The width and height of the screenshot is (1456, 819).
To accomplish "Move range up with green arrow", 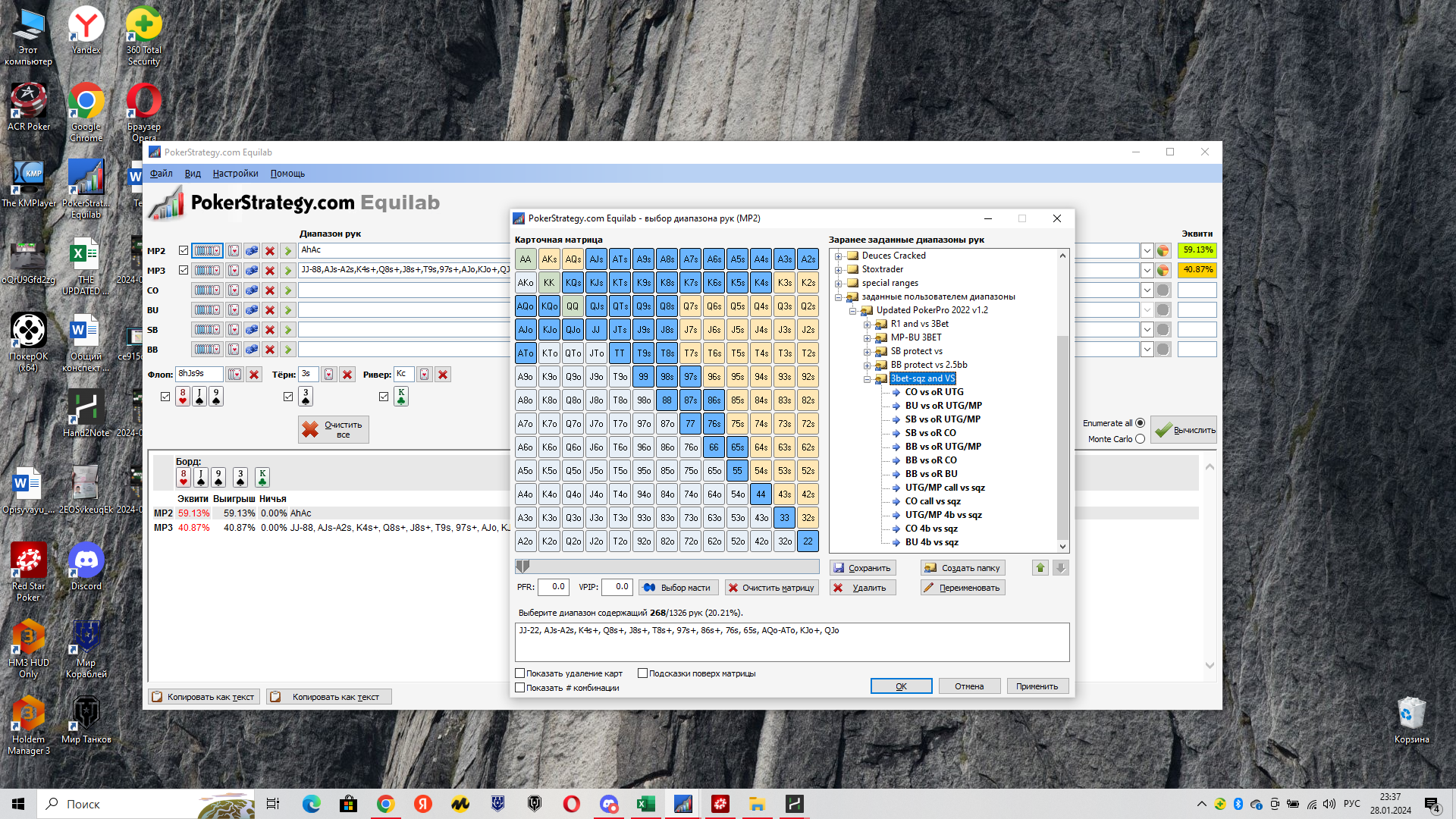I will click(1040, 568).
